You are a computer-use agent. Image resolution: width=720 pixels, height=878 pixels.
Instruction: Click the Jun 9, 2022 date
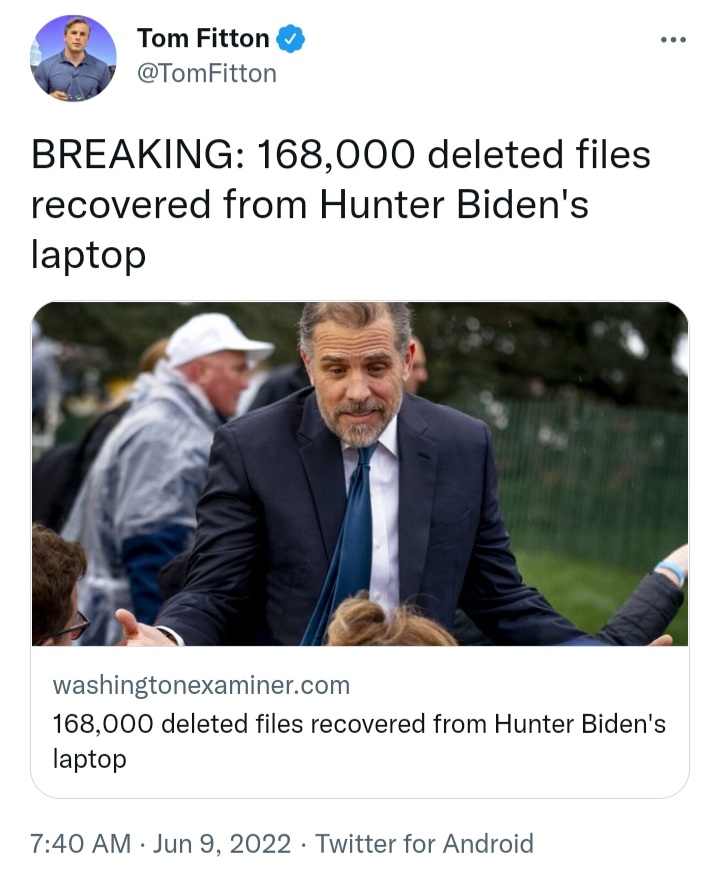tap(222, 844)
